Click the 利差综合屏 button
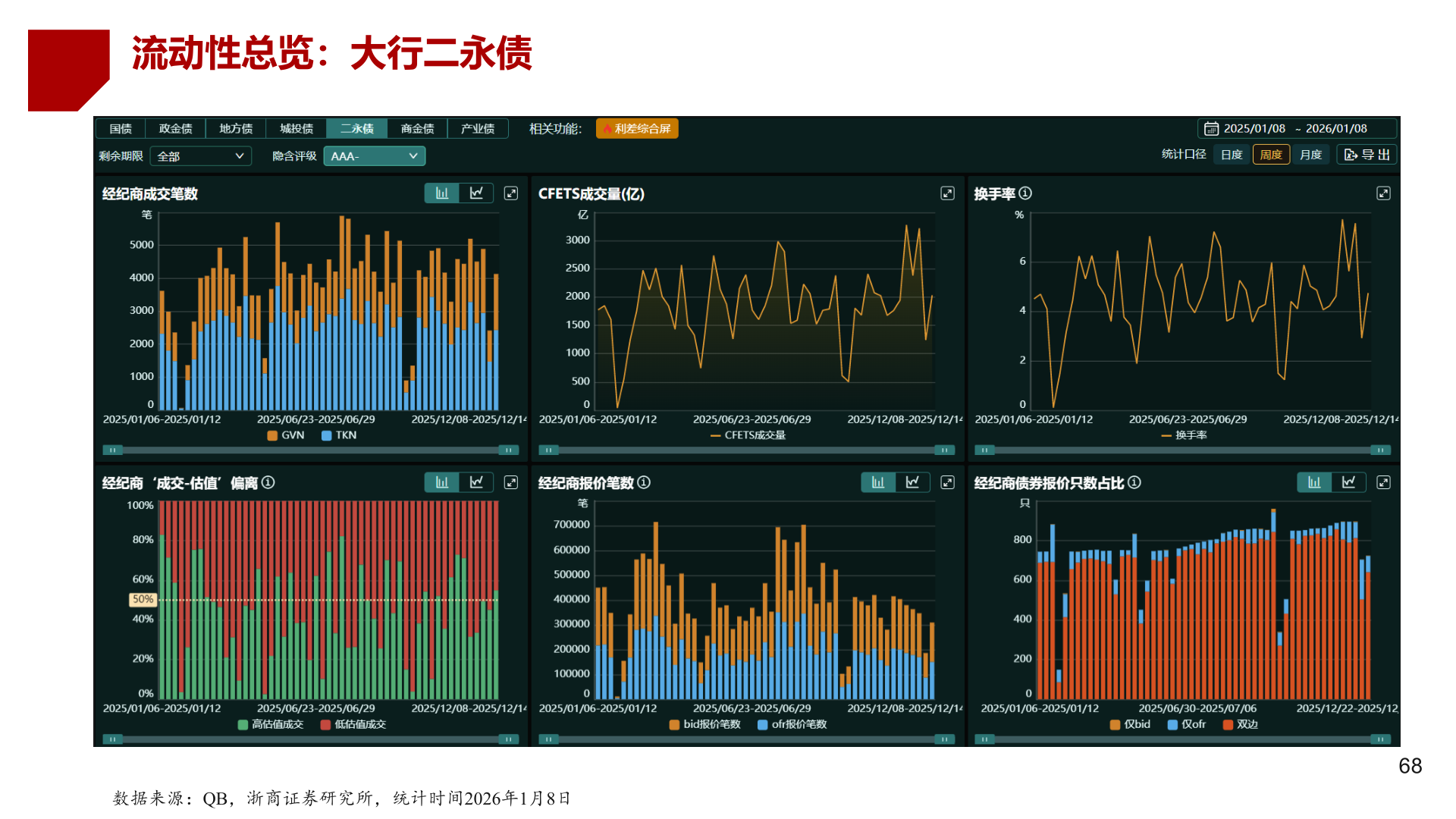Viewport: 1456px width, 819px height. (x=637, y=129)
